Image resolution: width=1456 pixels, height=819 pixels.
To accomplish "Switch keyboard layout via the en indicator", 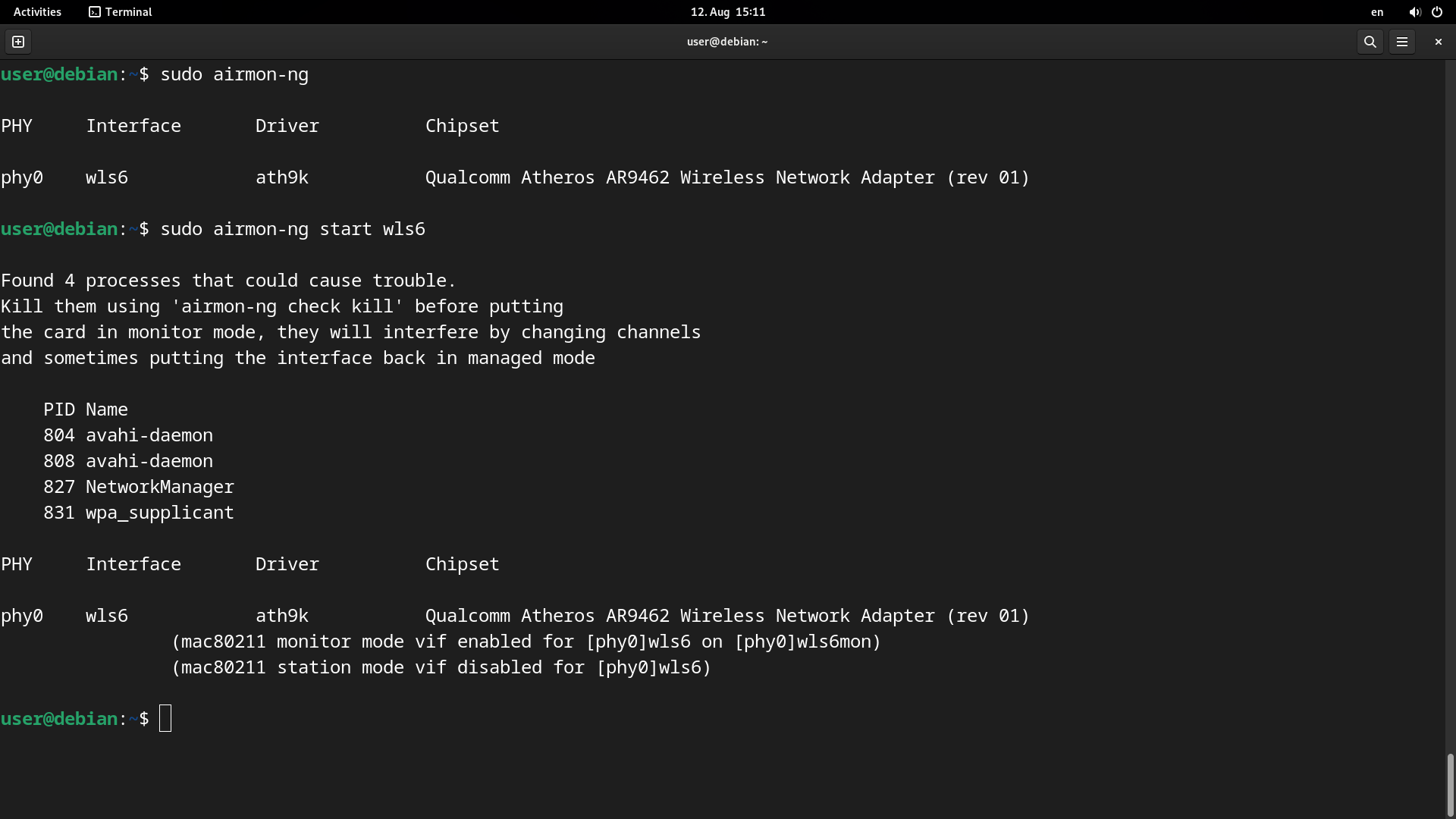I will point(1376,12).
